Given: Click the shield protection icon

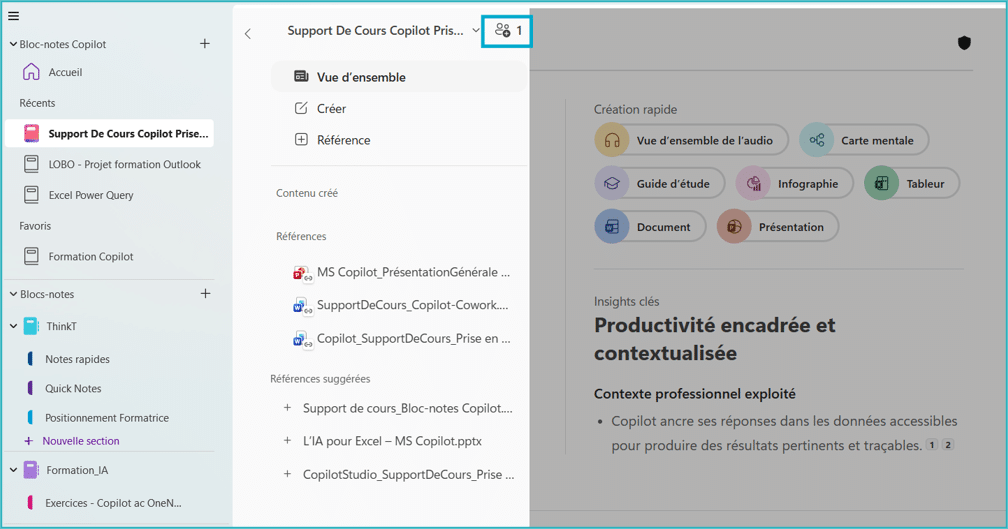Looking at the screenshot, I should [x=964, y=43].
